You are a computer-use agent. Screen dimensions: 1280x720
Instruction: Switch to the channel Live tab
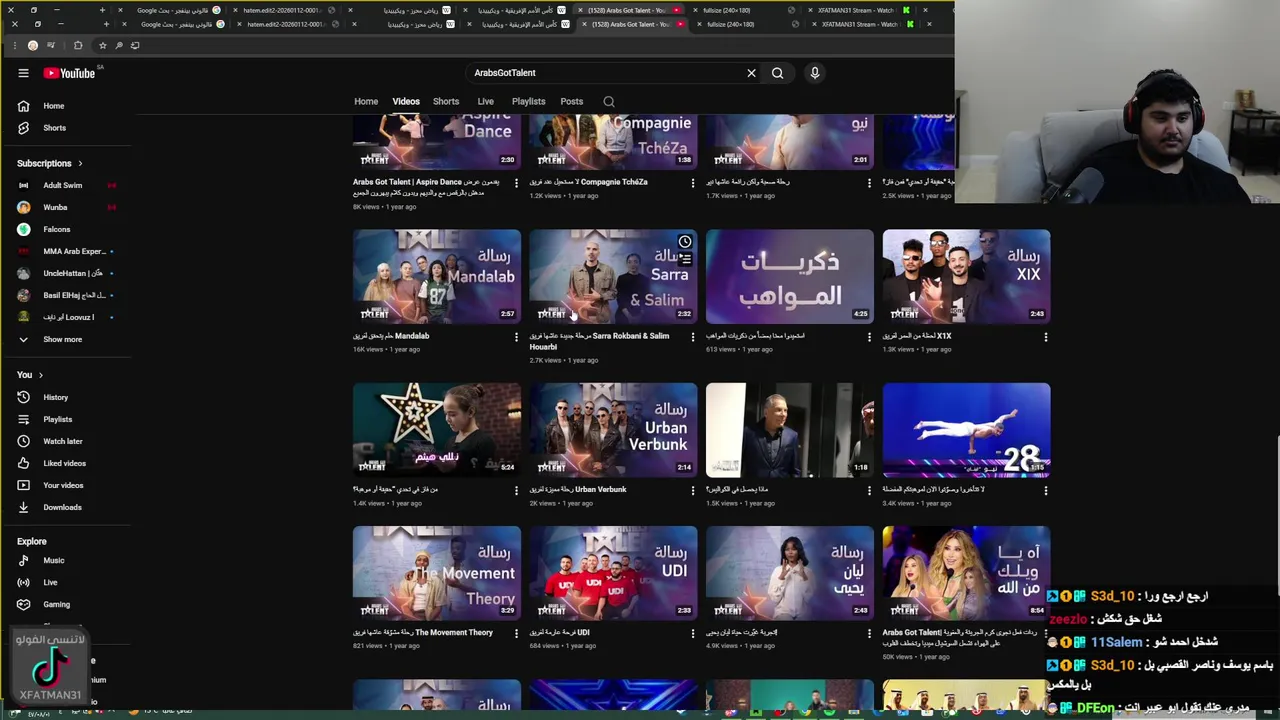coord(485,101)
